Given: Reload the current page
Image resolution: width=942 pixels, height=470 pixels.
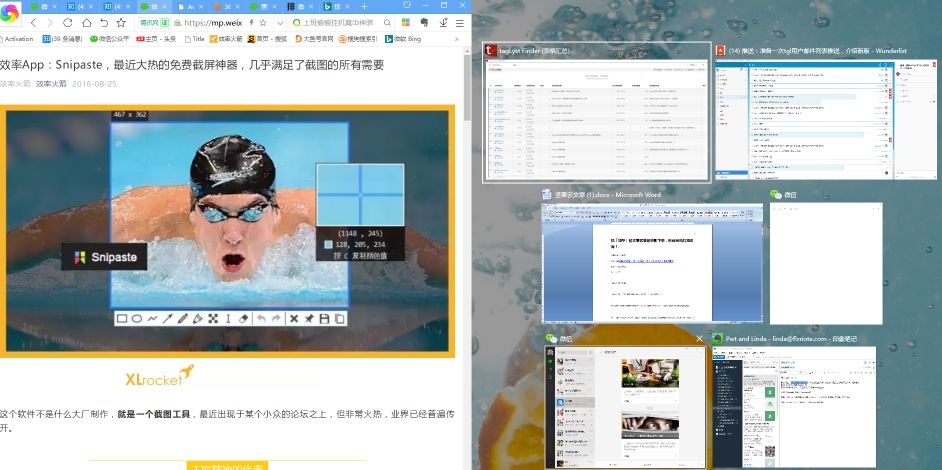Looking at the screenshot, I should tap(67, 23).
